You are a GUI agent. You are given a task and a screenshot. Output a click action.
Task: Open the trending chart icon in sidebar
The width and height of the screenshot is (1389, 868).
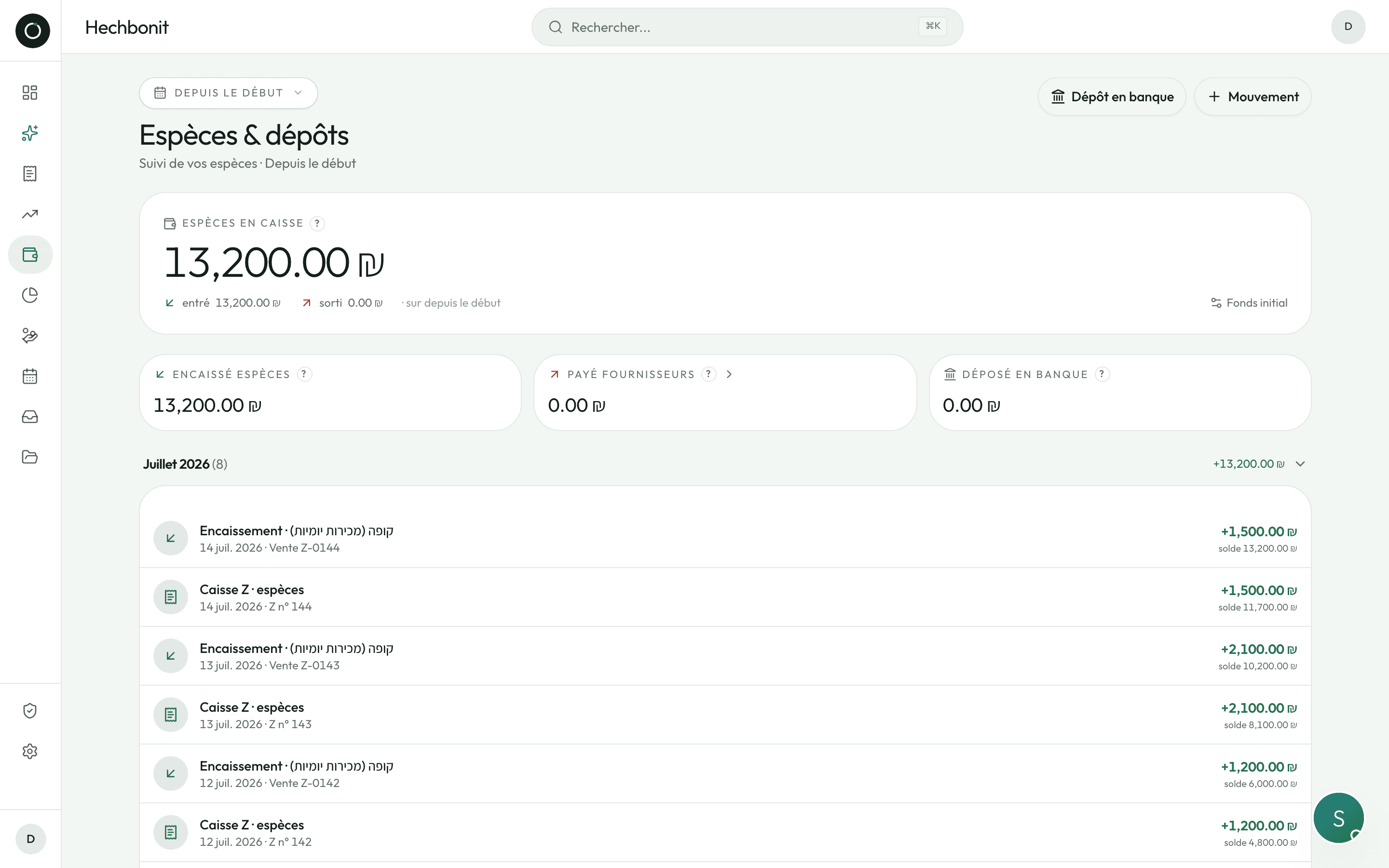point(30,214)
